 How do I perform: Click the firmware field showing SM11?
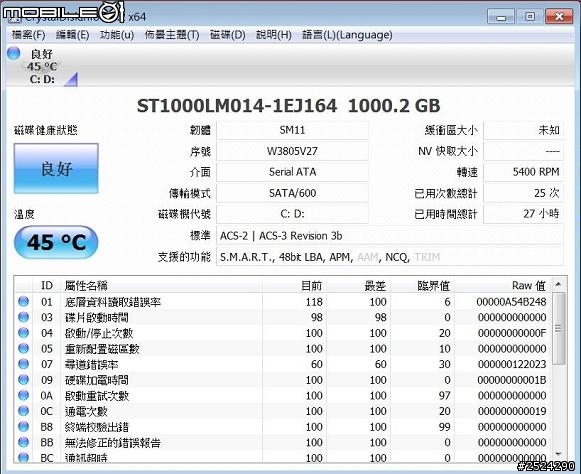[292, 130]
